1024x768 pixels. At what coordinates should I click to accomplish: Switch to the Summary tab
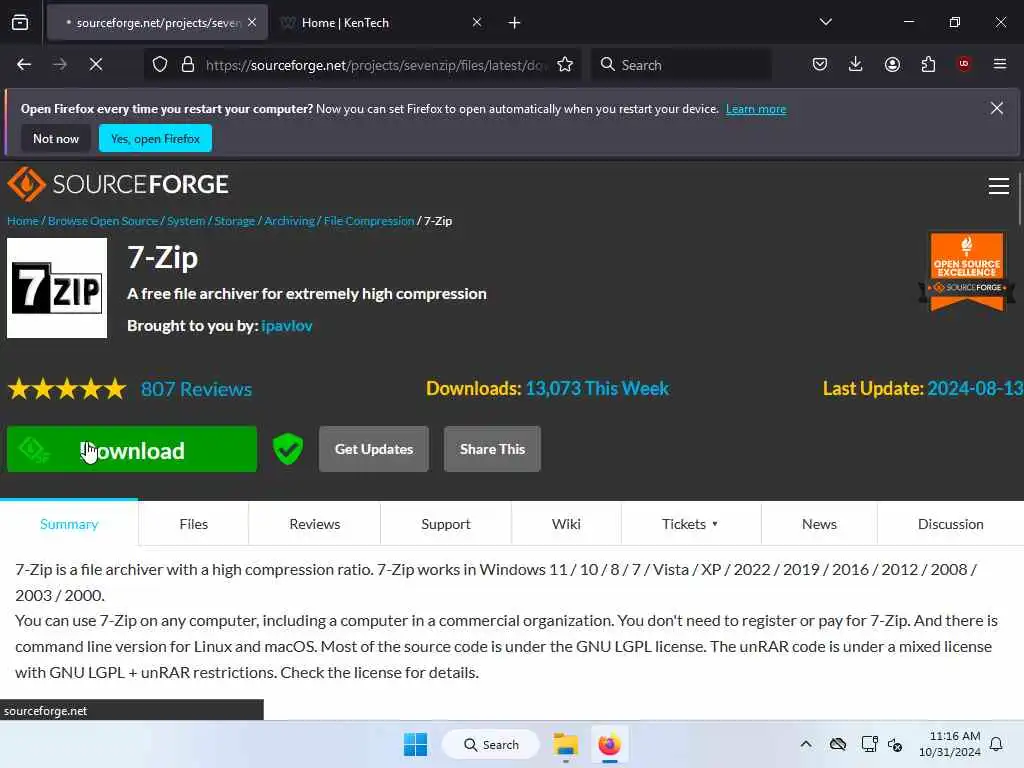click(x=69, y=524)
